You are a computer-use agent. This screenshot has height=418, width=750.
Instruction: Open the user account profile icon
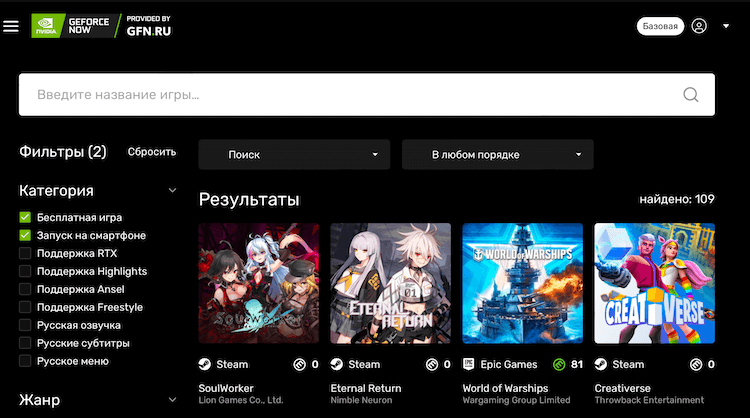(699, 26)
